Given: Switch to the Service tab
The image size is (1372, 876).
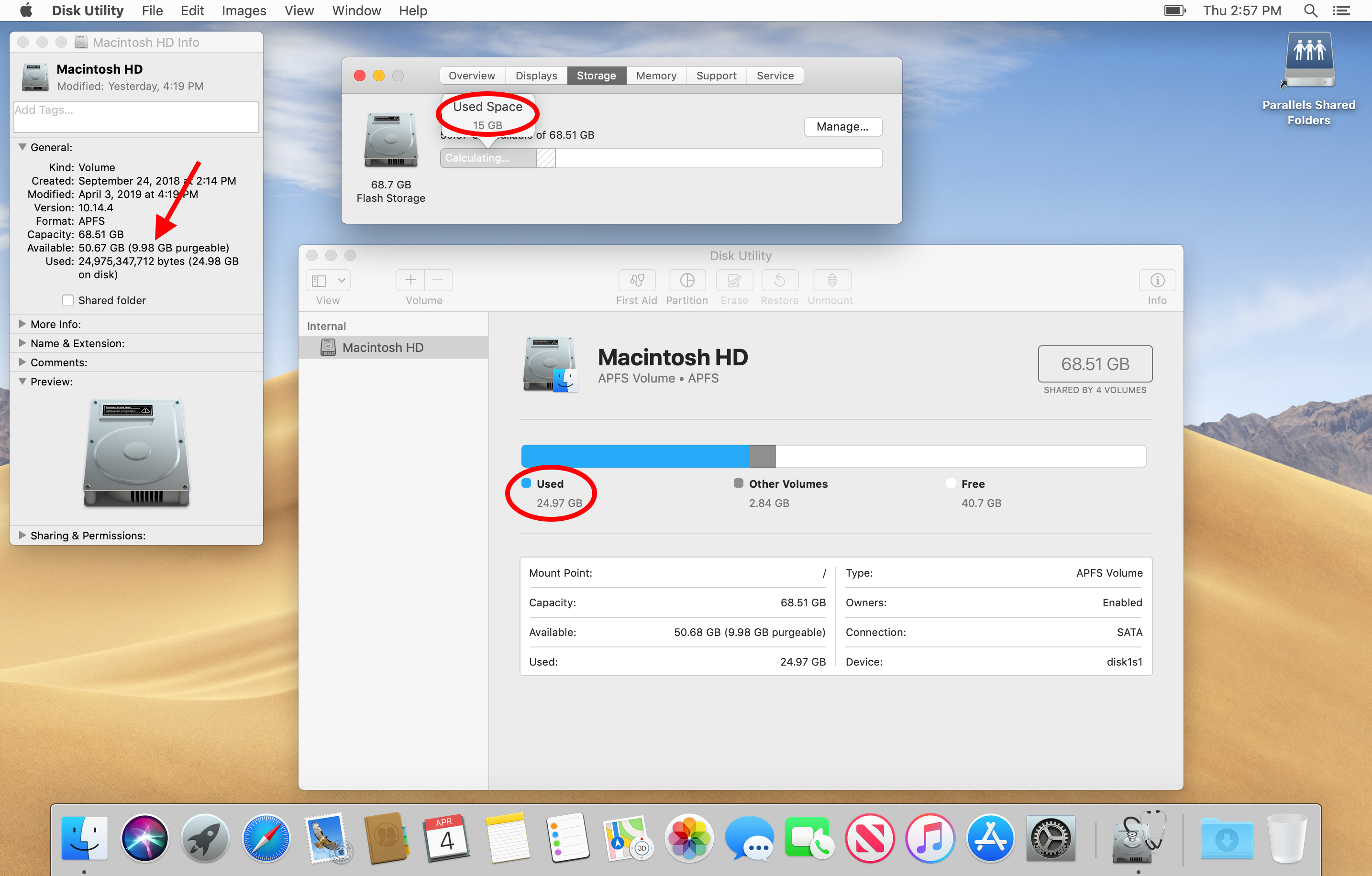Looking at the screenshot, I should [x=775, y=76].
